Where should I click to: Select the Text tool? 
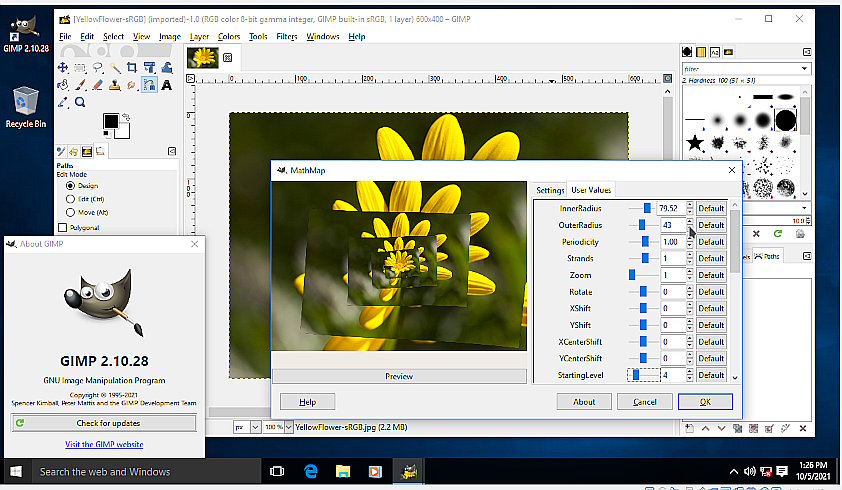tap(165, 85)
